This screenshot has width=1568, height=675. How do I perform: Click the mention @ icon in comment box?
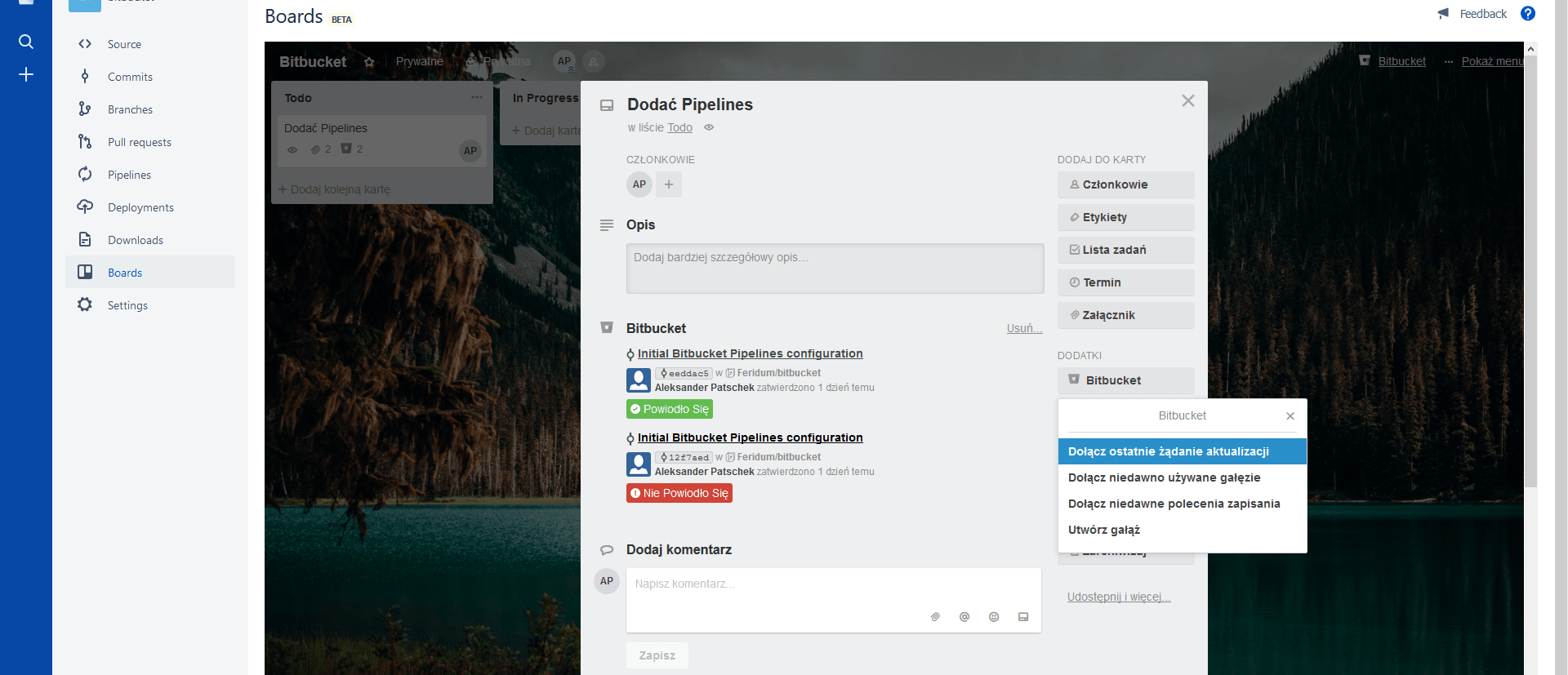[x=964, y=617]
